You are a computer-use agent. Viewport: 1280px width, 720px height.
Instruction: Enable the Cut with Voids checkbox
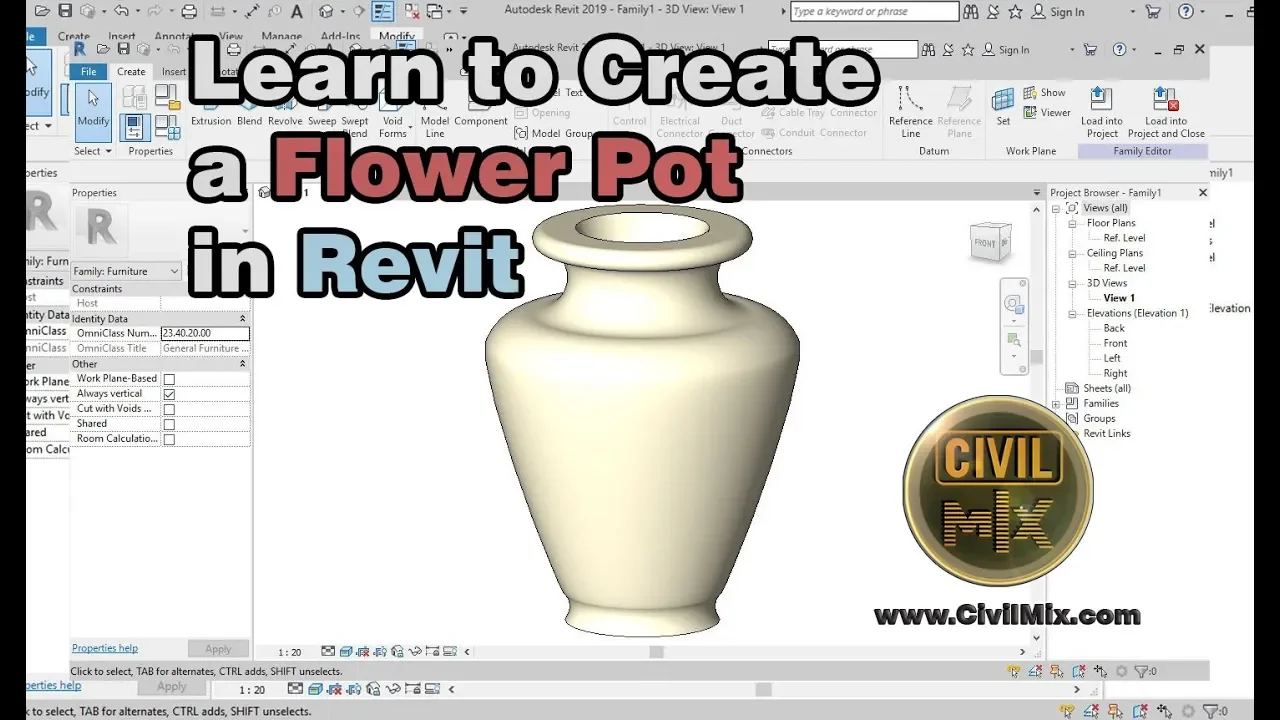[169, 409]
